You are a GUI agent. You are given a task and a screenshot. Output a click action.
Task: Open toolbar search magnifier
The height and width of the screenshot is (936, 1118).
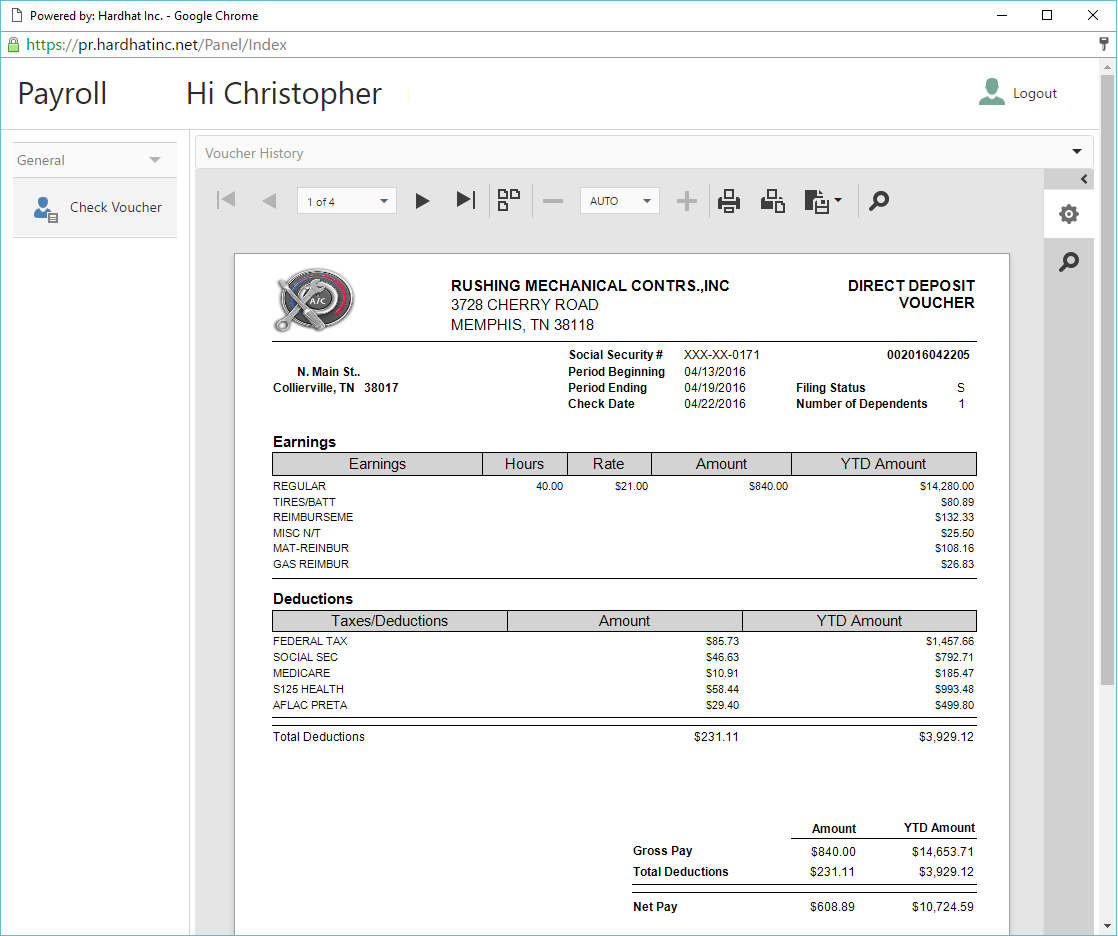[x=878, y=201]
